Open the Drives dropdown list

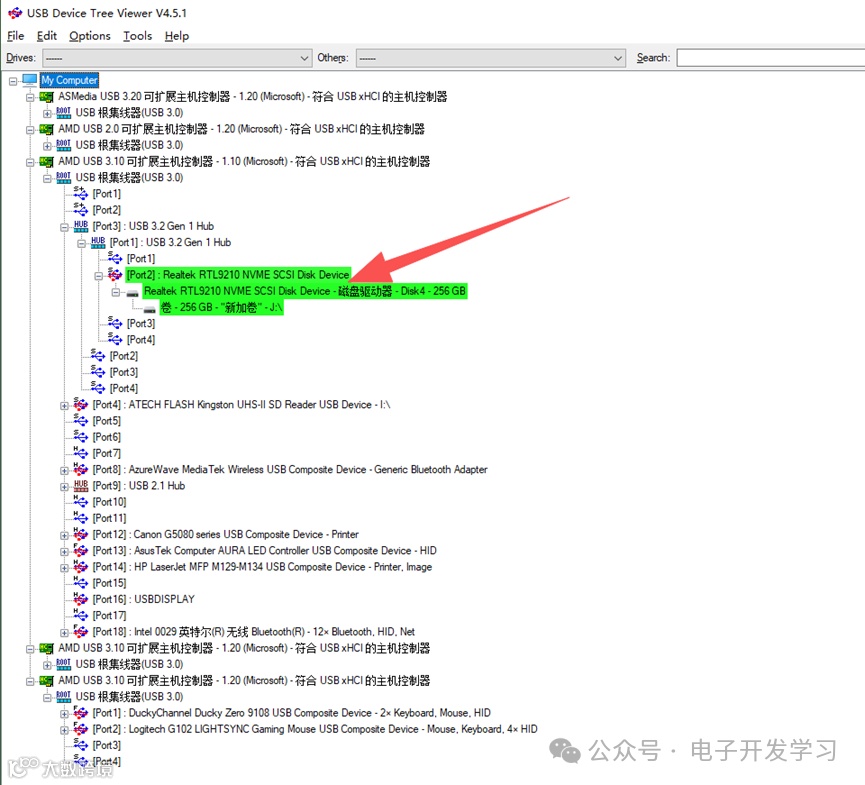point(177,58)
